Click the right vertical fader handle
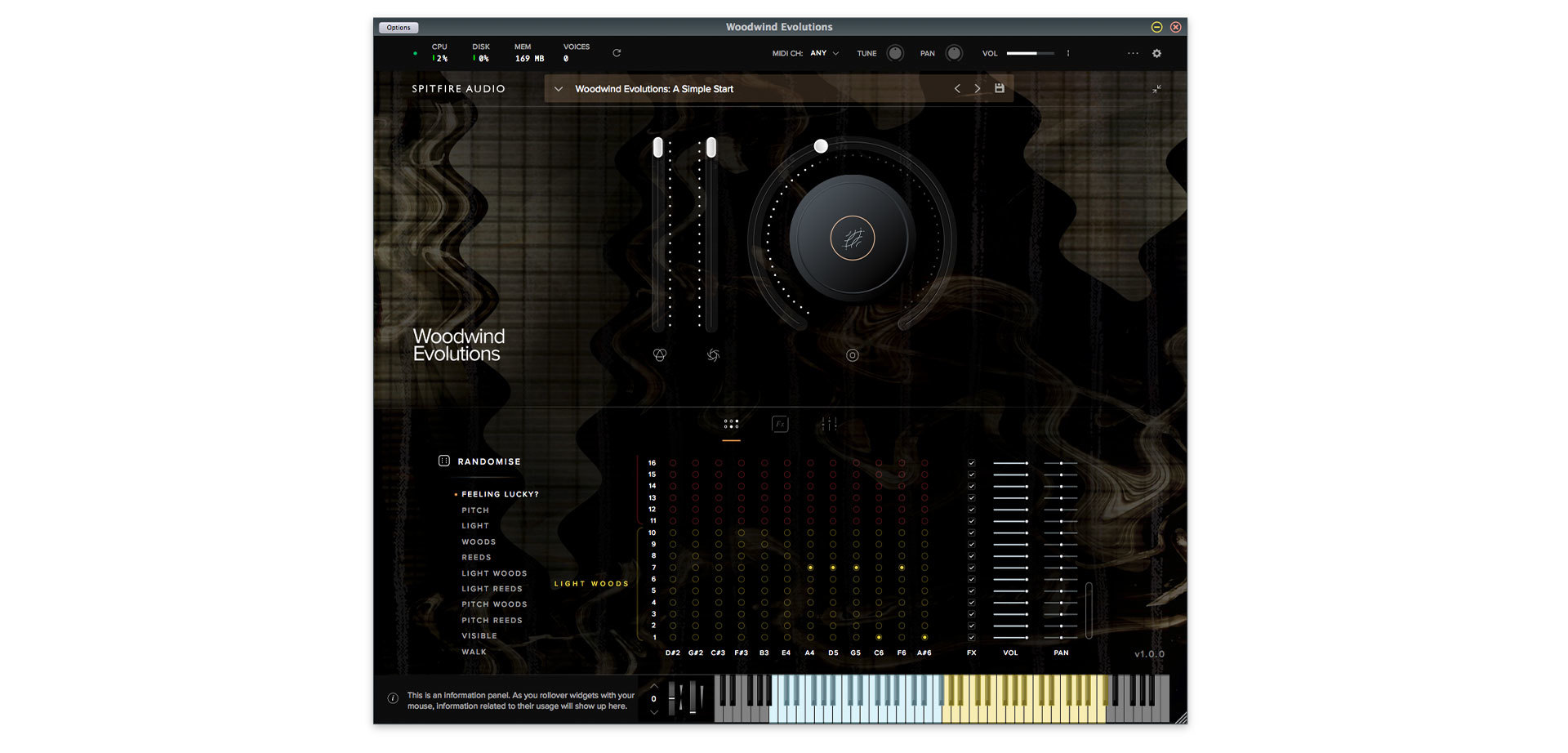This screenshot has width=1568, height=753. pos(711,148)
